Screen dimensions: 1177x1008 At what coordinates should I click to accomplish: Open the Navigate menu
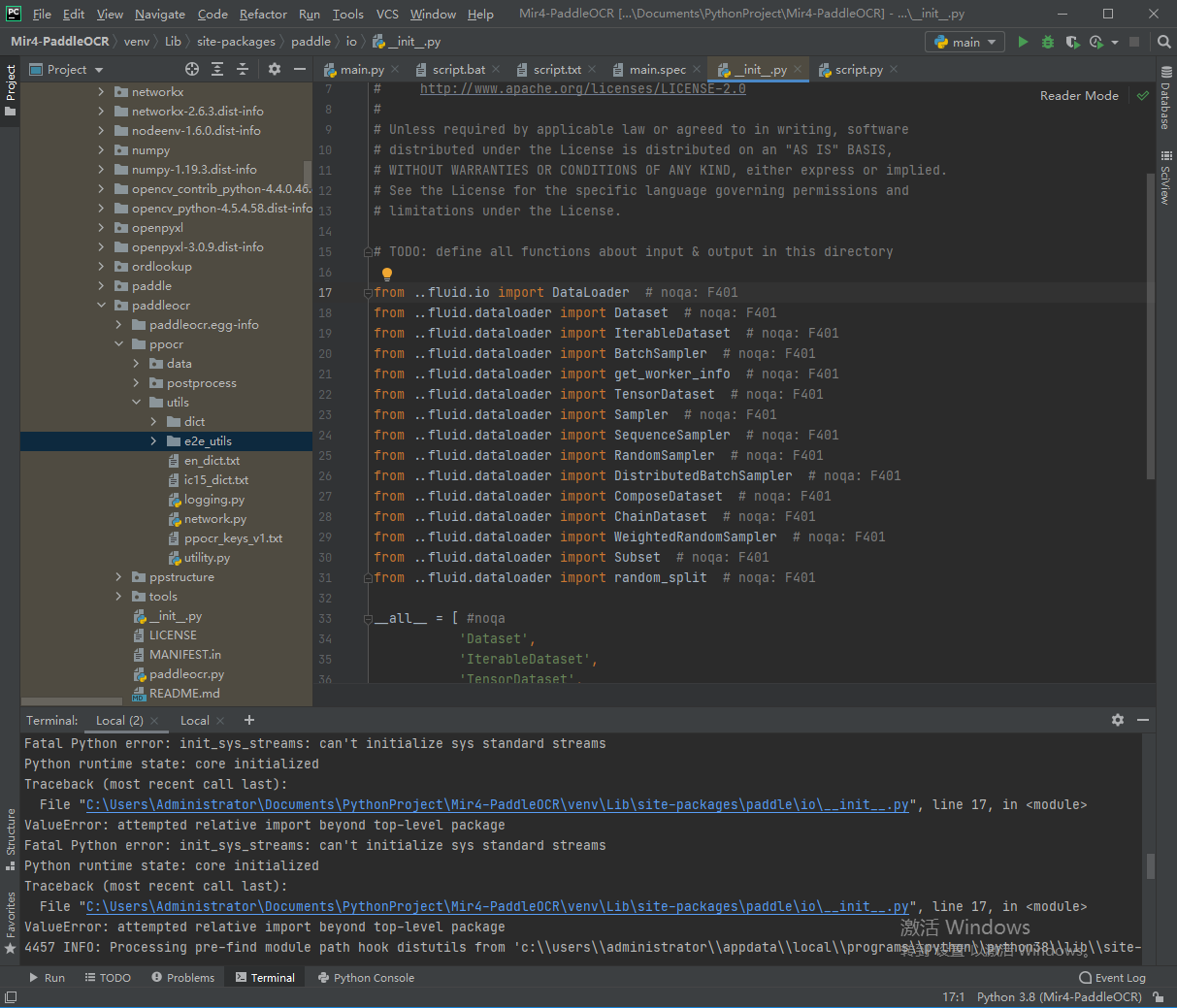click(159, 14)
